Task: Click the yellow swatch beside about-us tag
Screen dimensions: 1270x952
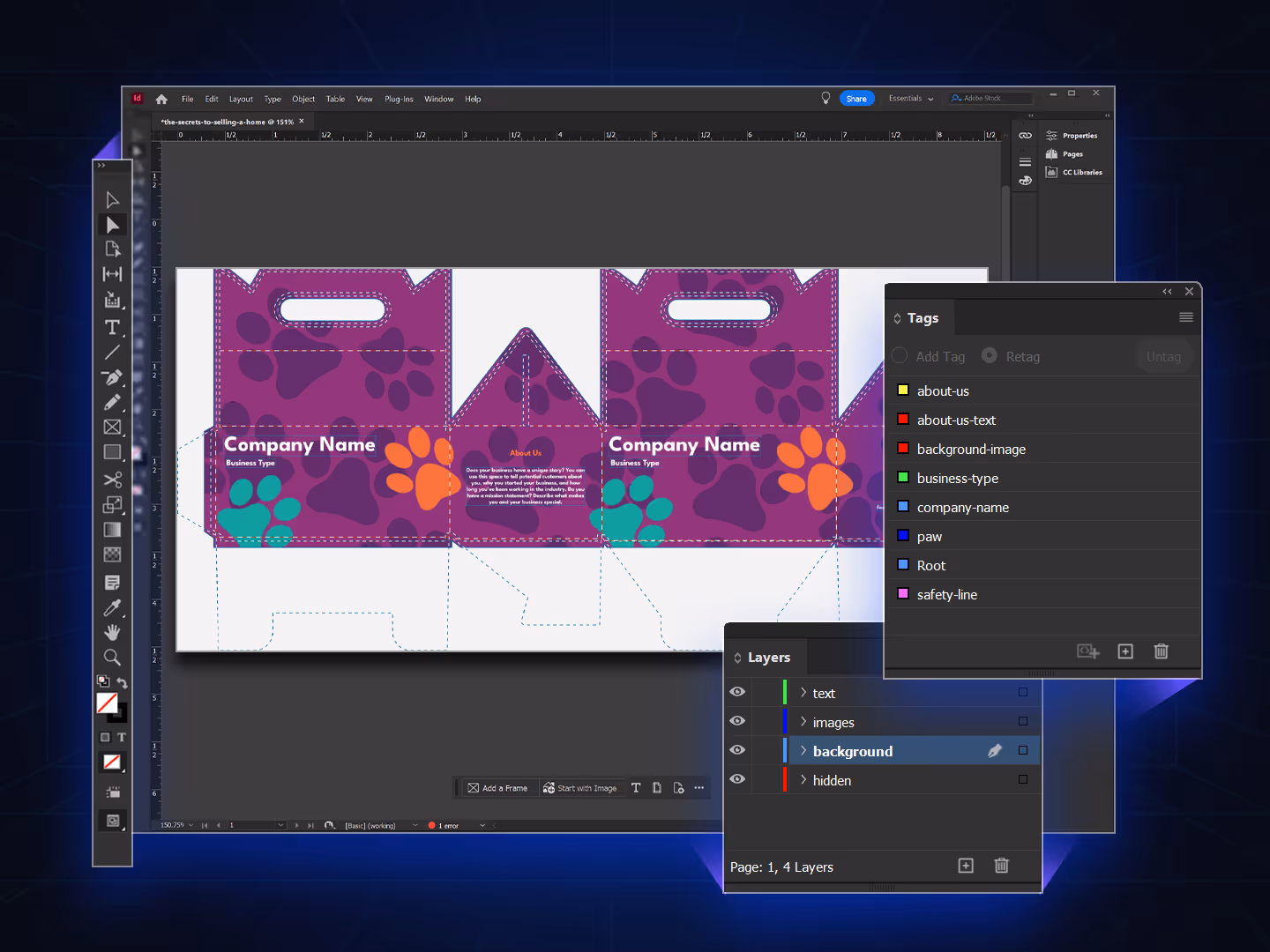Action: tap(902, 389)
